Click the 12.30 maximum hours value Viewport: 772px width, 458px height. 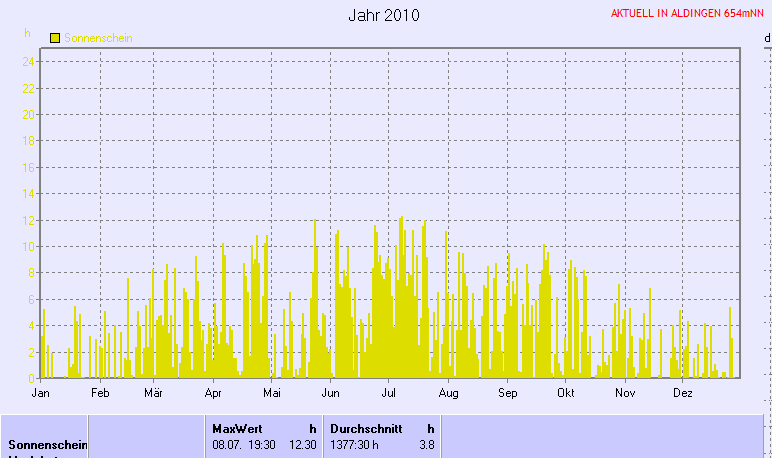302,444
